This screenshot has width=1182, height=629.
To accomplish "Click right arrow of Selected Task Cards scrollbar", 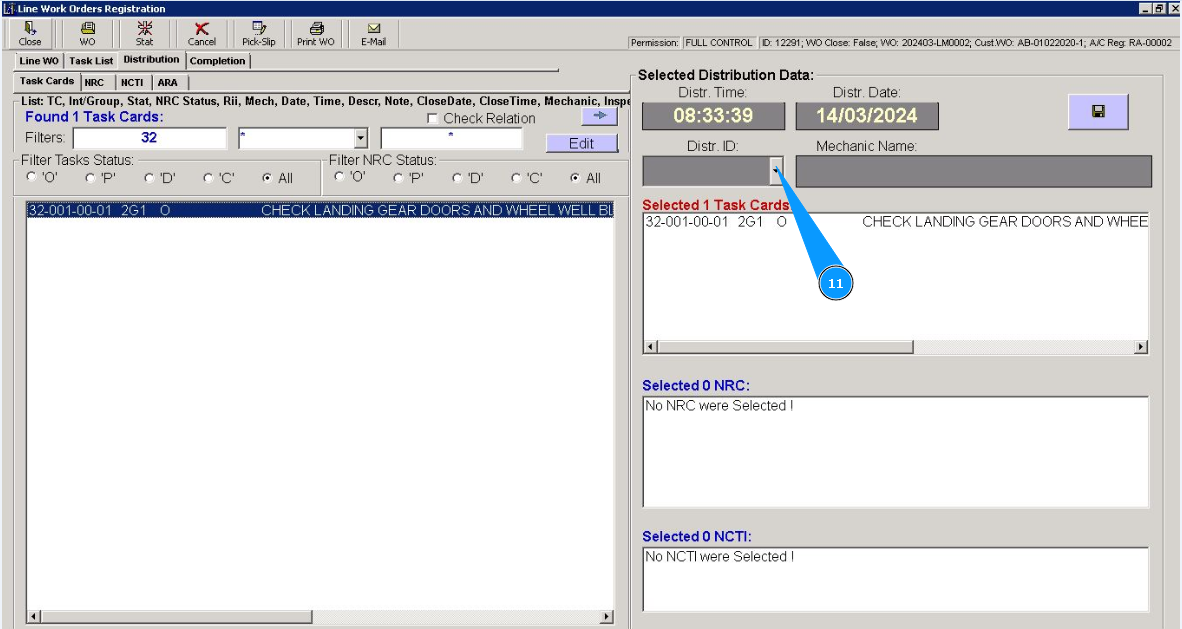I will tap(1141, 347).
